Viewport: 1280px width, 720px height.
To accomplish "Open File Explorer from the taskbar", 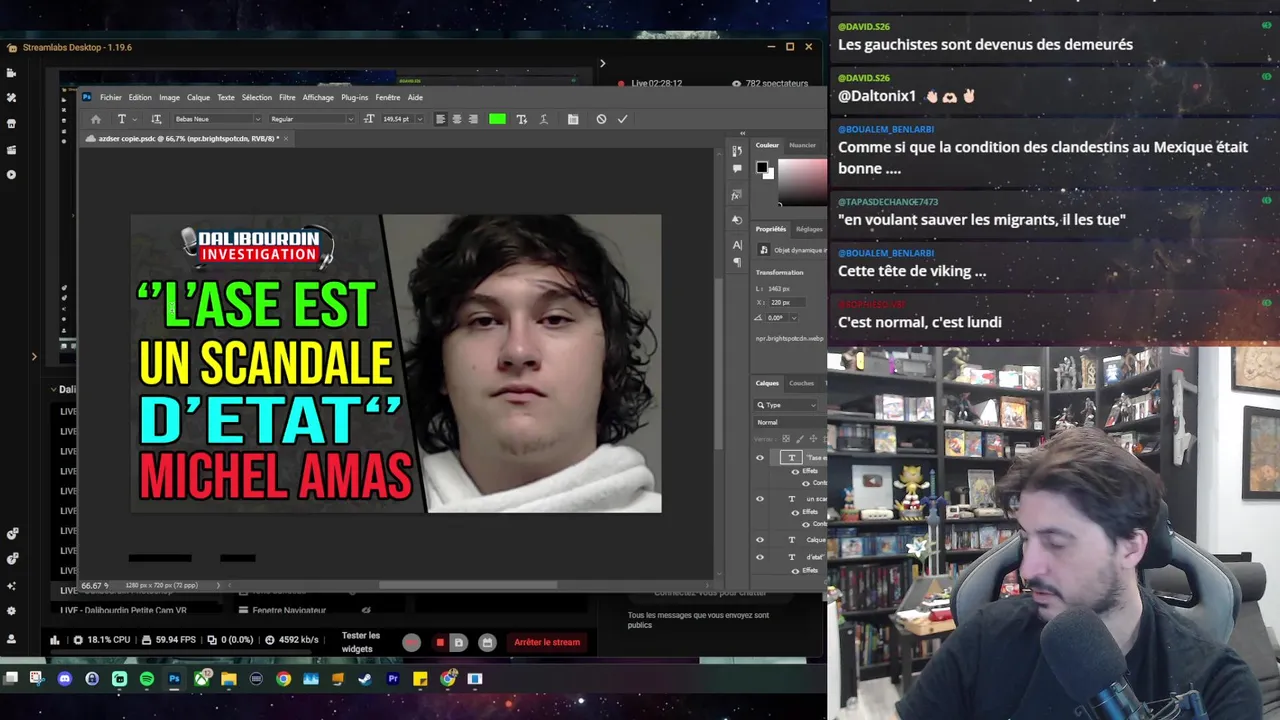I will [229, 679].
